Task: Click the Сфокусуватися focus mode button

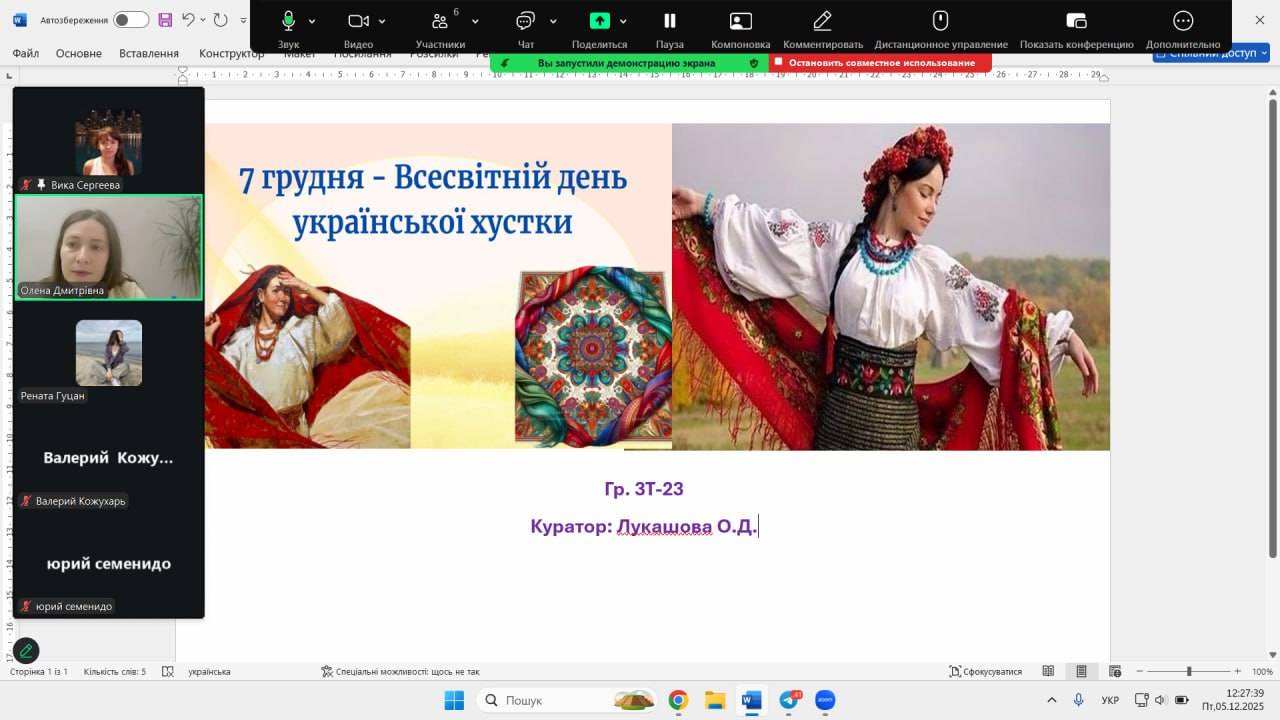Action: (x=986, y=671)
